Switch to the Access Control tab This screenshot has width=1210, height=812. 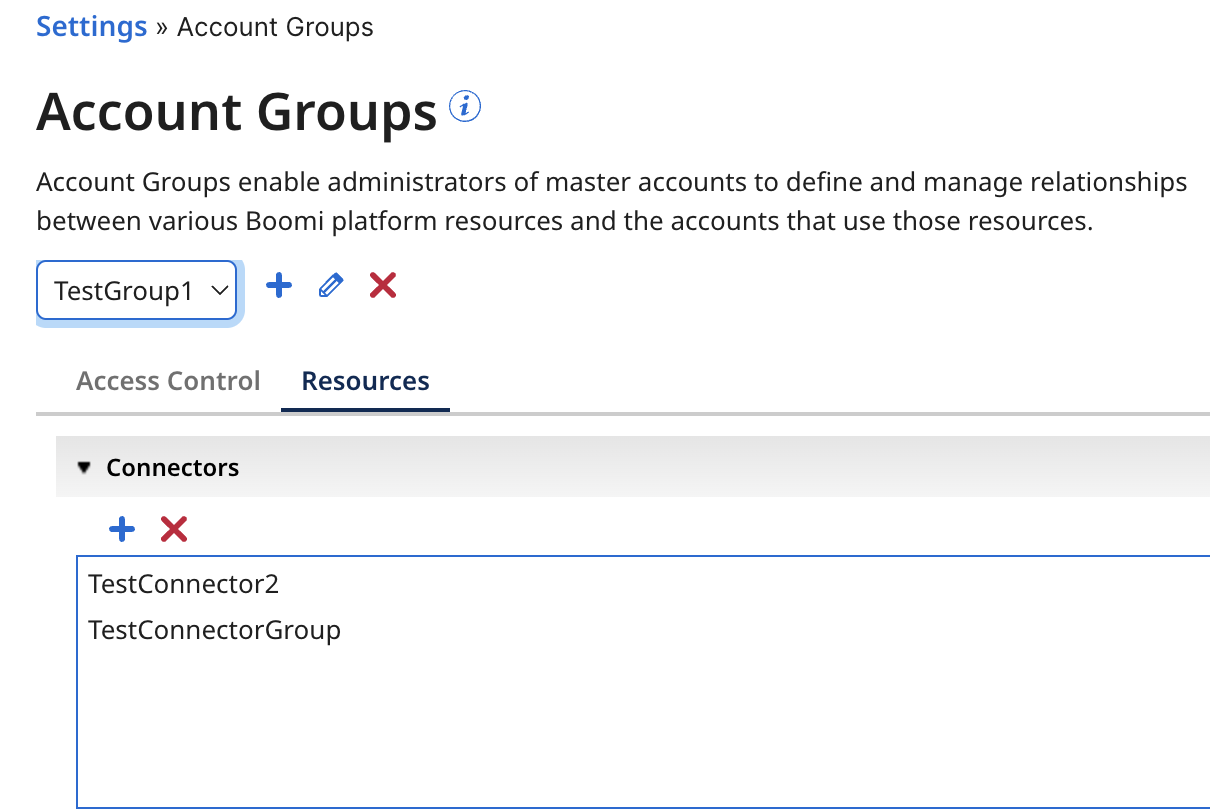(x=167, y=381)
